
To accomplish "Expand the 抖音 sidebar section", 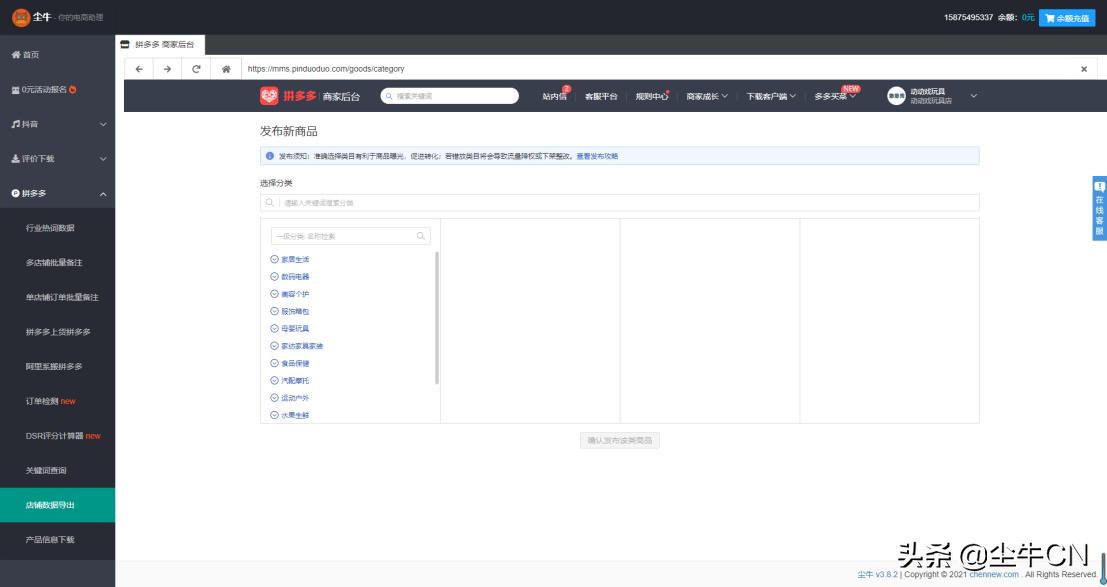I will [x=57, y=124].
